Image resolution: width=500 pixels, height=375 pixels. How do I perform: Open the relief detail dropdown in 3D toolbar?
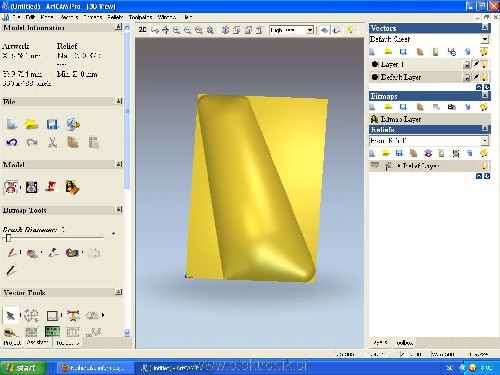click(x=310, y=30)
